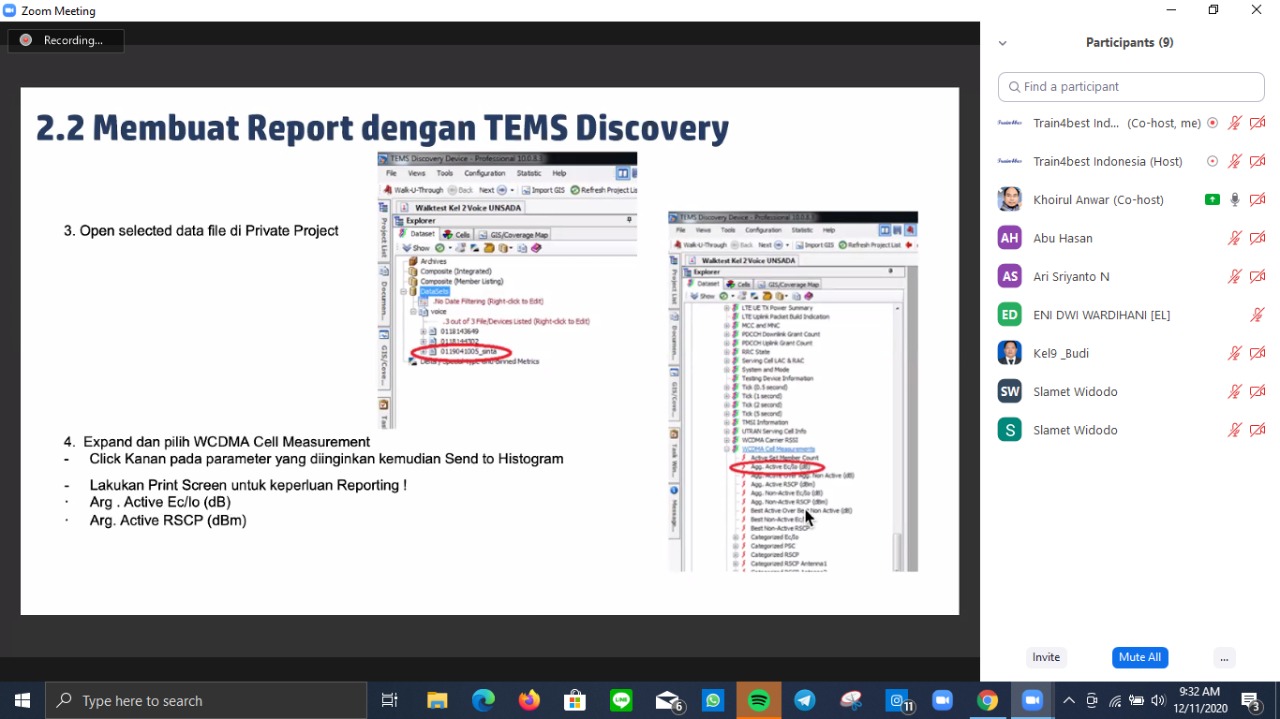The height and width of the screenshot is (719, 1280).
Task: Collapse the Participants panel with the chevron
Action: pyautogui.click(x=1003, y=43)
